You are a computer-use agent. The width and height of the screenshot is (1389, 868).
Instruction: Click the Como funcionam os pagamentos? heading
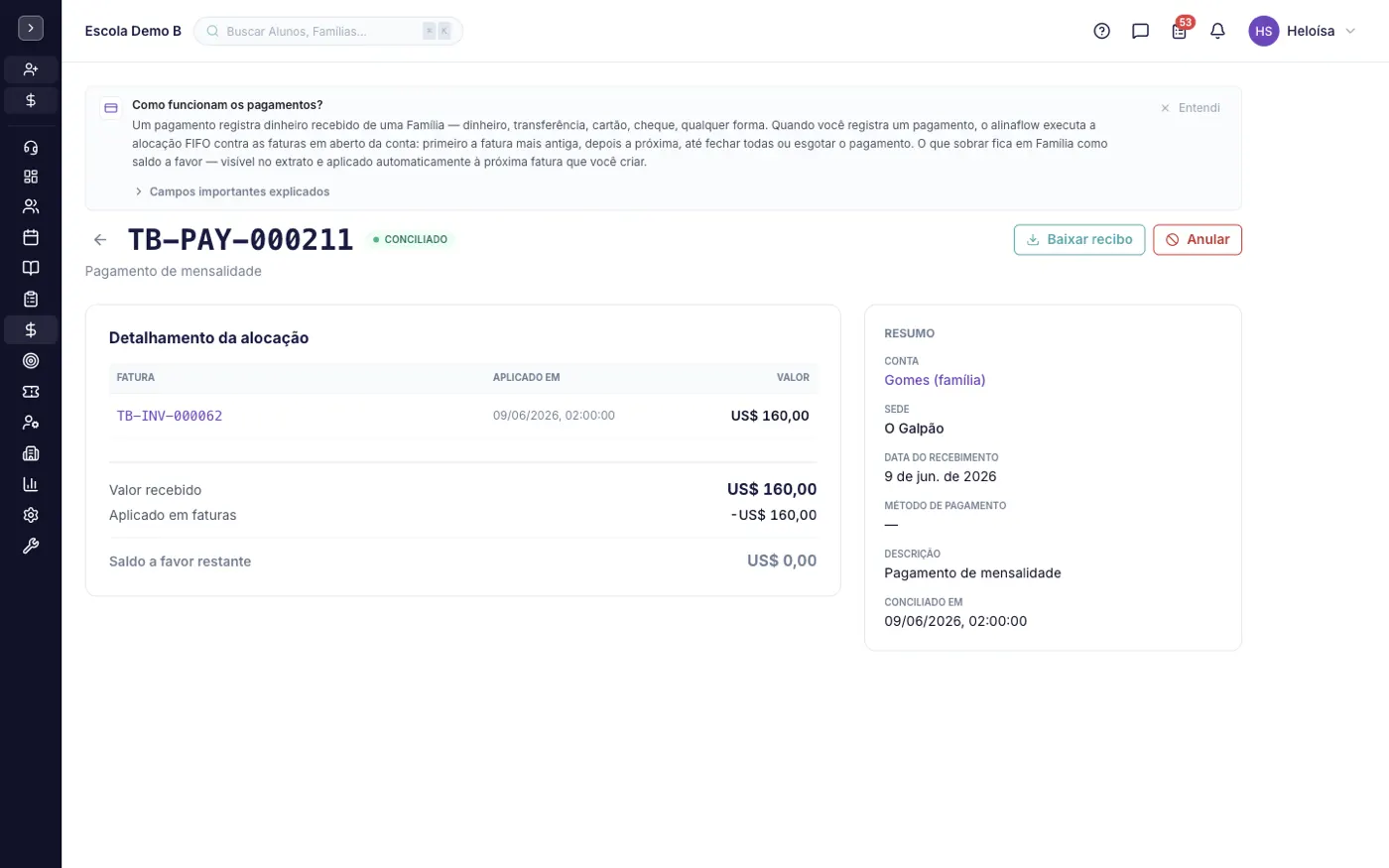point(227,104)
